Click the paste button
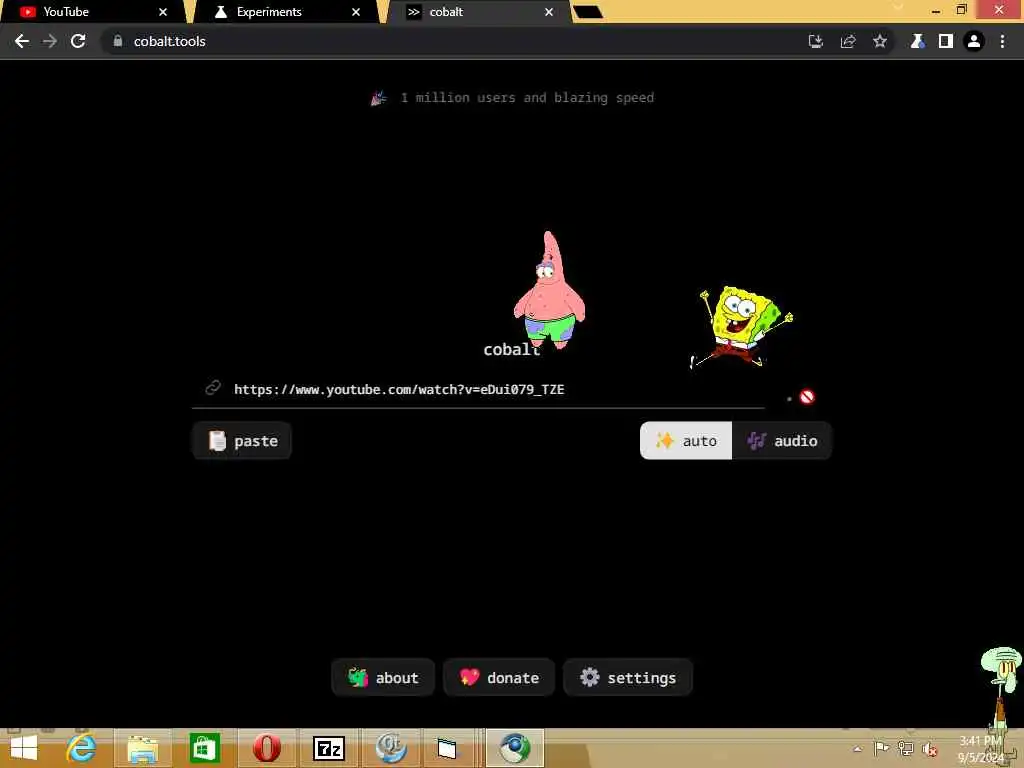The width and height of the screenshot is (1024, 768). click(242, 441)
